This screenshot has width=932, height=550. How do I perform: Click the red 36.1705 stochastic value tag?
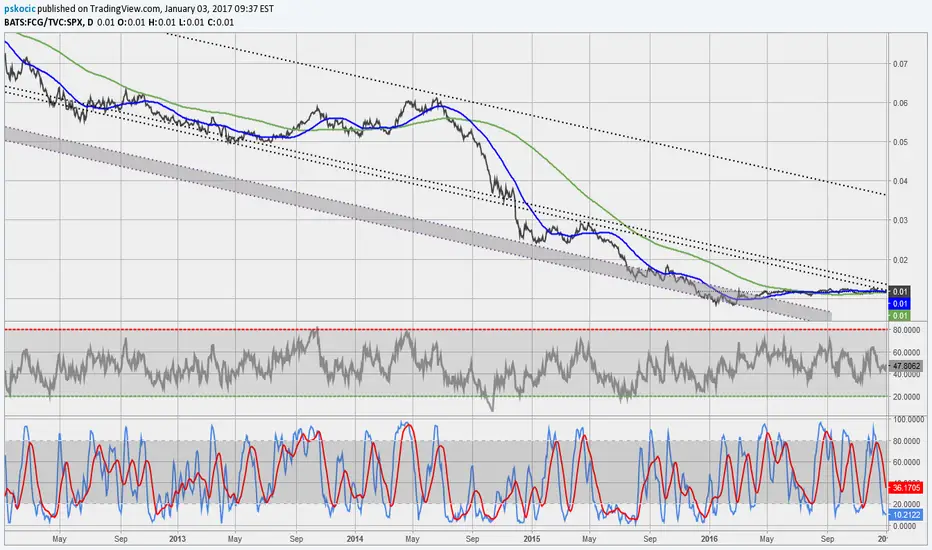pos(905,488)
